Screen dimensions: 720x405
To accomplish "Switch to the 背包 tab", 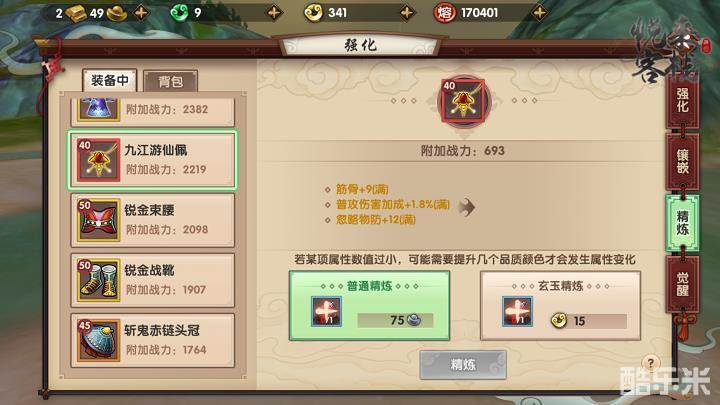I will 171,81.
